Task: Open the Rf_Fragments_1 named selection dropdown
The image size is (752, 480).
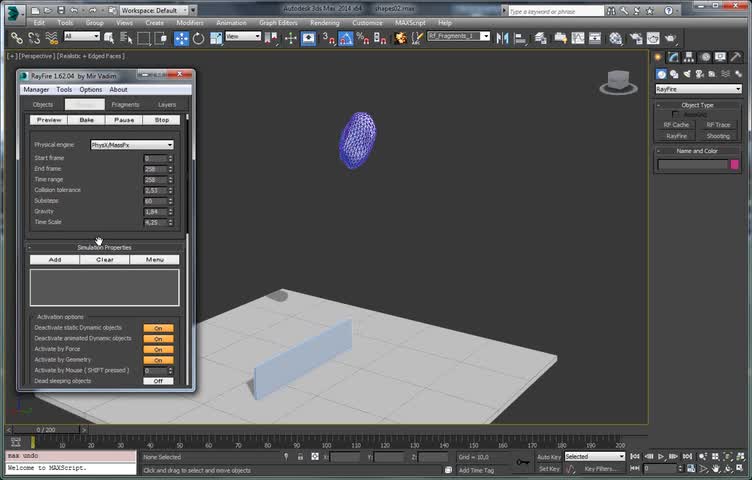Action: (x=459, y=36)
